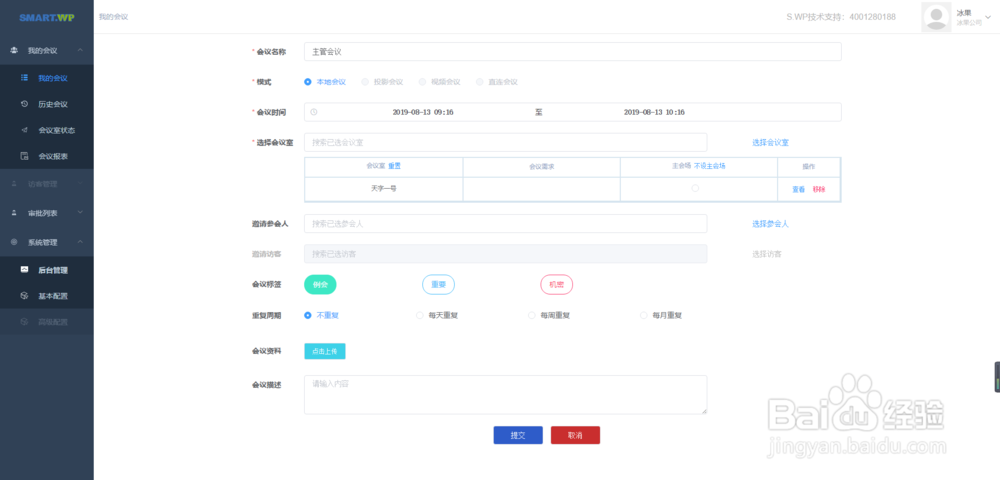
Task: Click the history clock icon beside 历史会议
Action: [24, 104]
